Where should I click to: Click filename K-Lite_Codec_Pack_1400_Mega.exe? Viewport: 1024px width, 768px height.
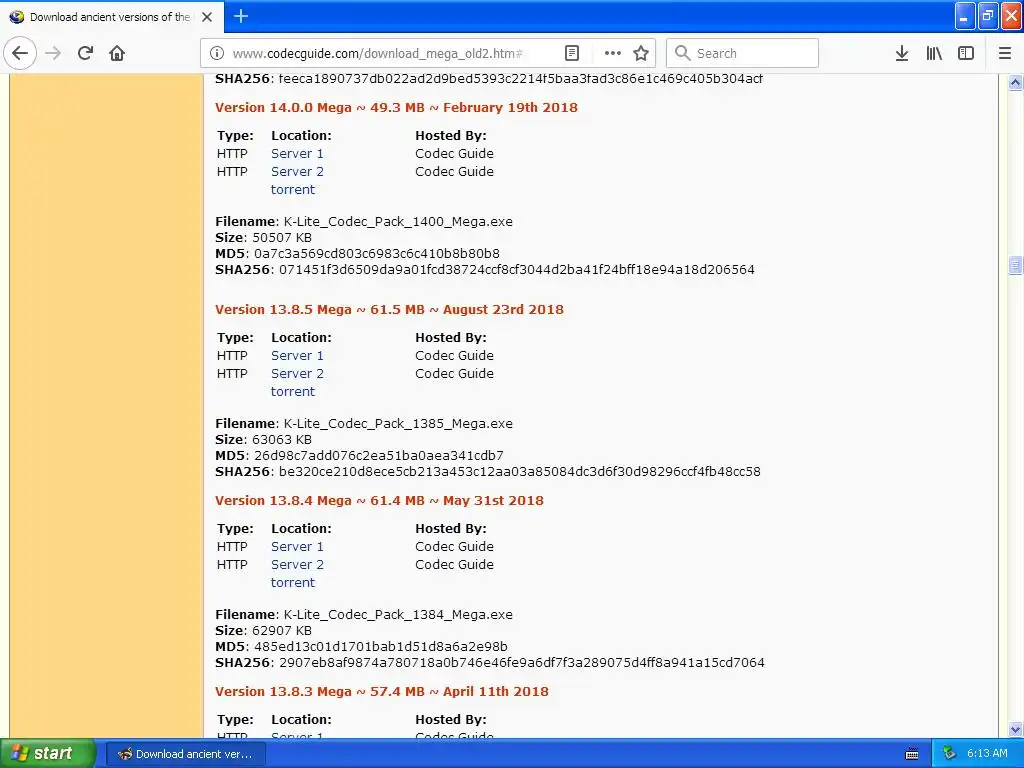pos(398,222)
